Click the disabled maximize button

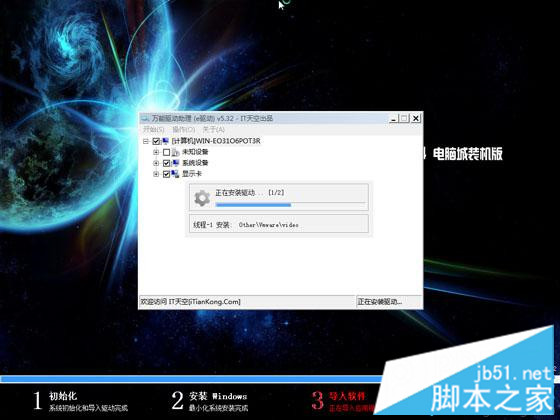[x=404, y=119]
